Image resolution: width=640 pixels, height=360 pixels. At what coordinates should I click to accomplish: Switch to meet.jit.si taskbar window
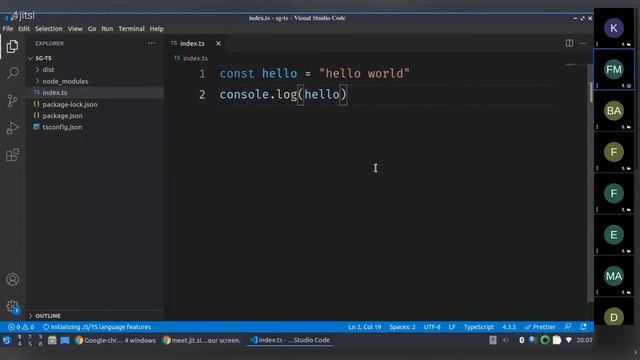point(202,340)
